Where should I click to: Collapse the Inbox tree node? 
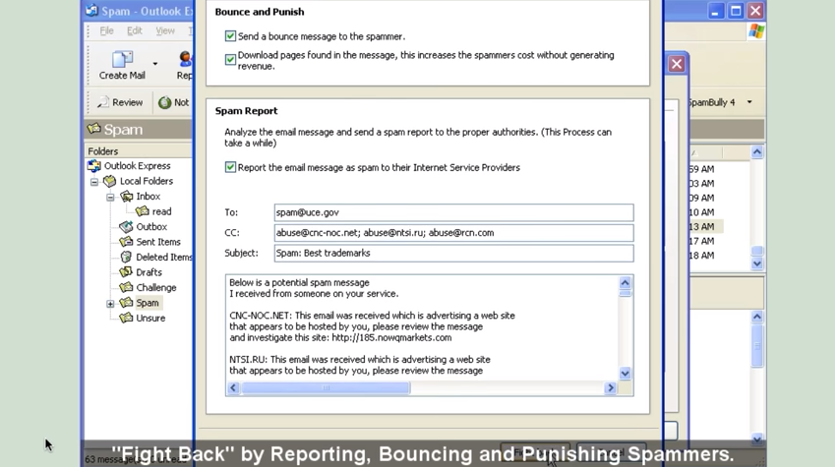click(110, 197)
